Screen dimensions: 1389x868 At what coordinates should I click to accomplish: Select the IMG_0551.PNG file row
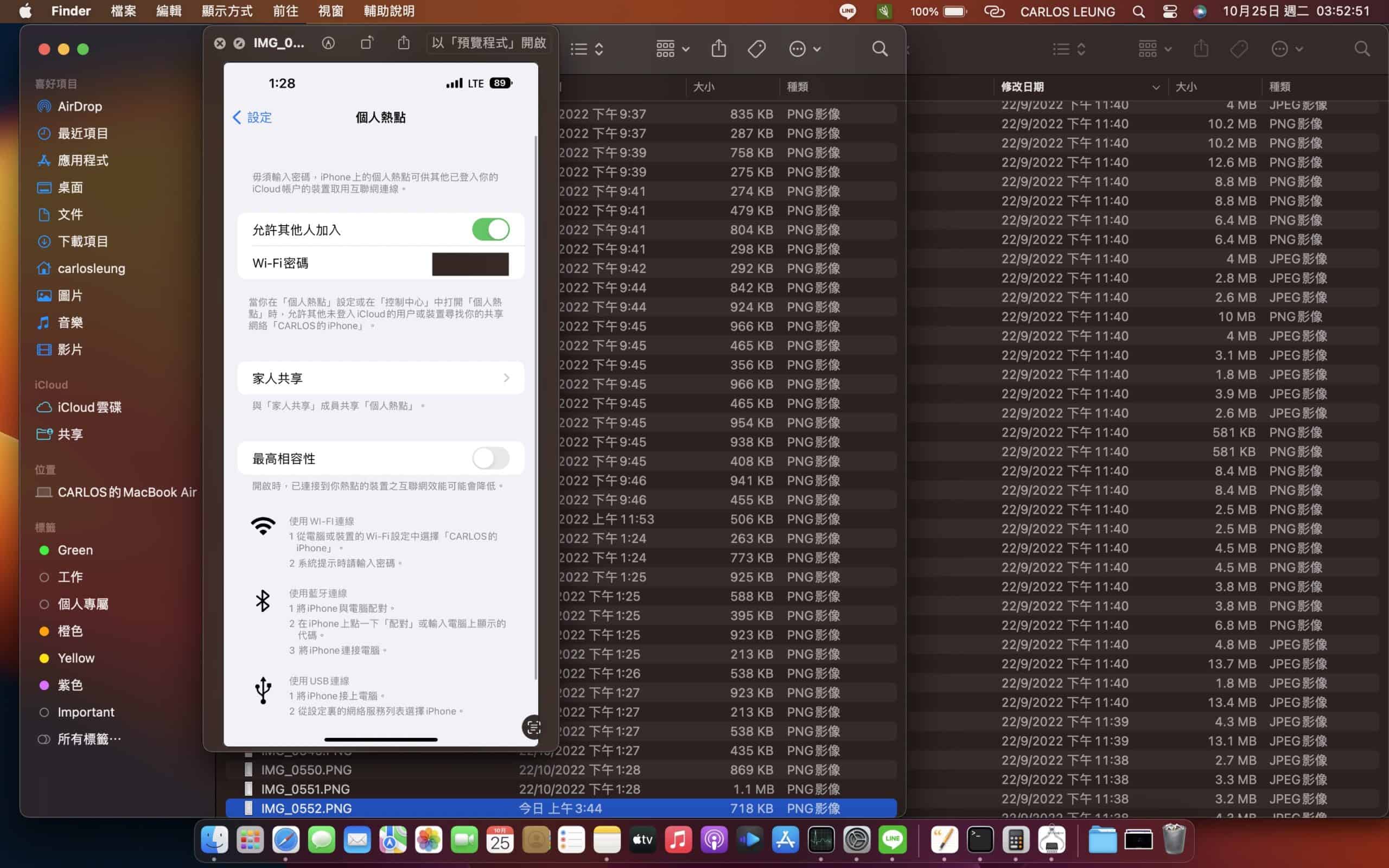305,789
